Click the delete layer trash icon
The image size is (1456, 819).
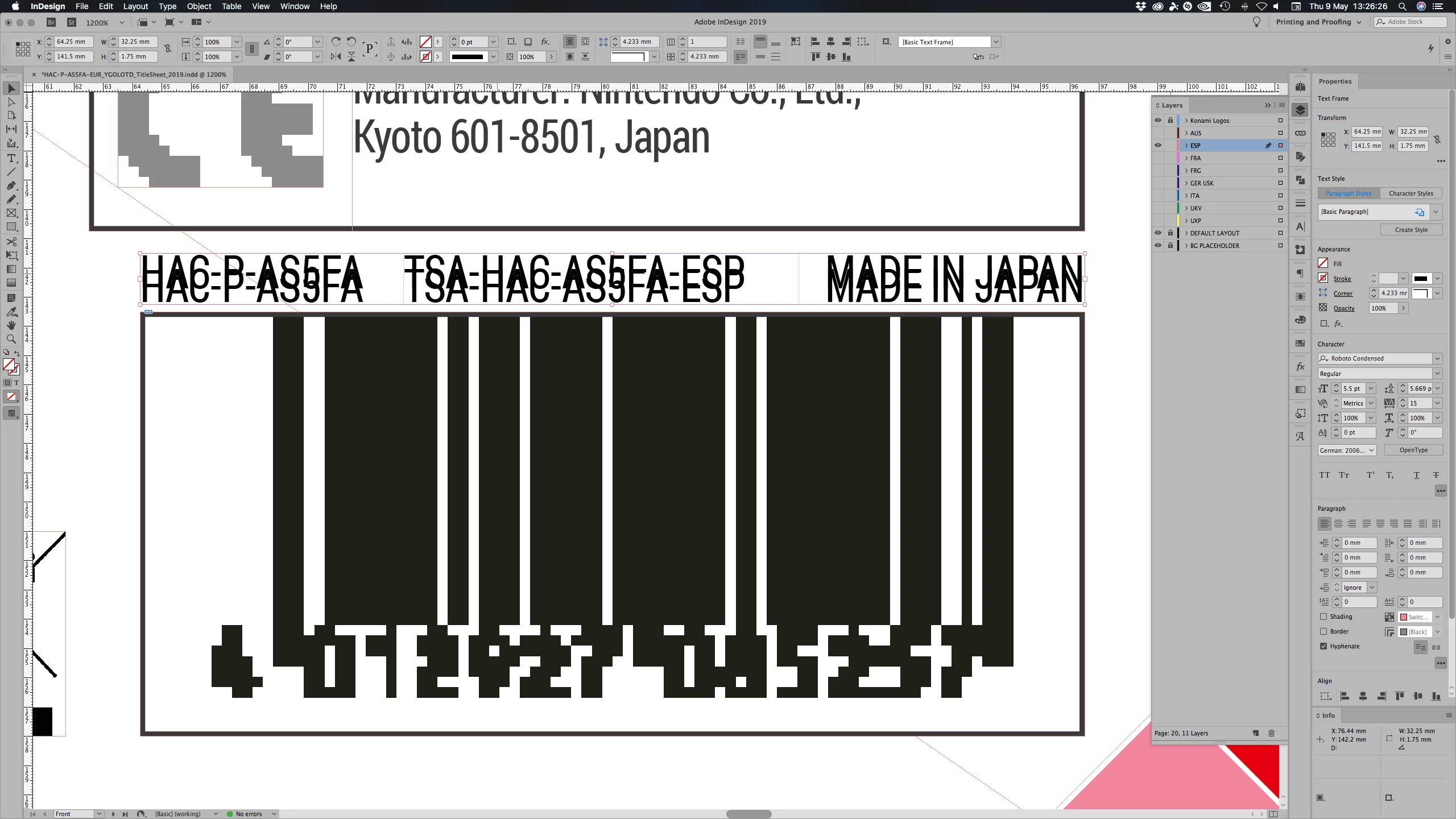tap(1271, 733)
